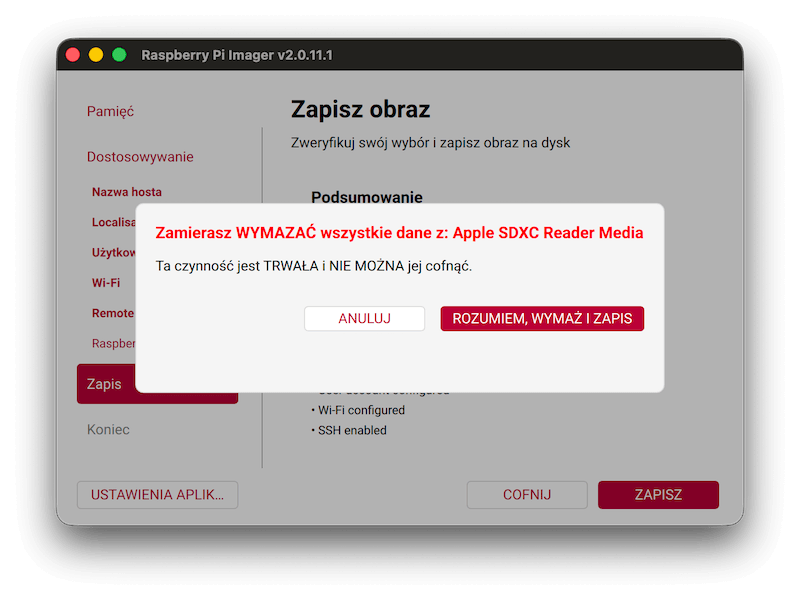The image size is (800, 600).
Task: Open Raspberry sidebar item below Remote
Action: pyautogui.click(x=114, y=343)
